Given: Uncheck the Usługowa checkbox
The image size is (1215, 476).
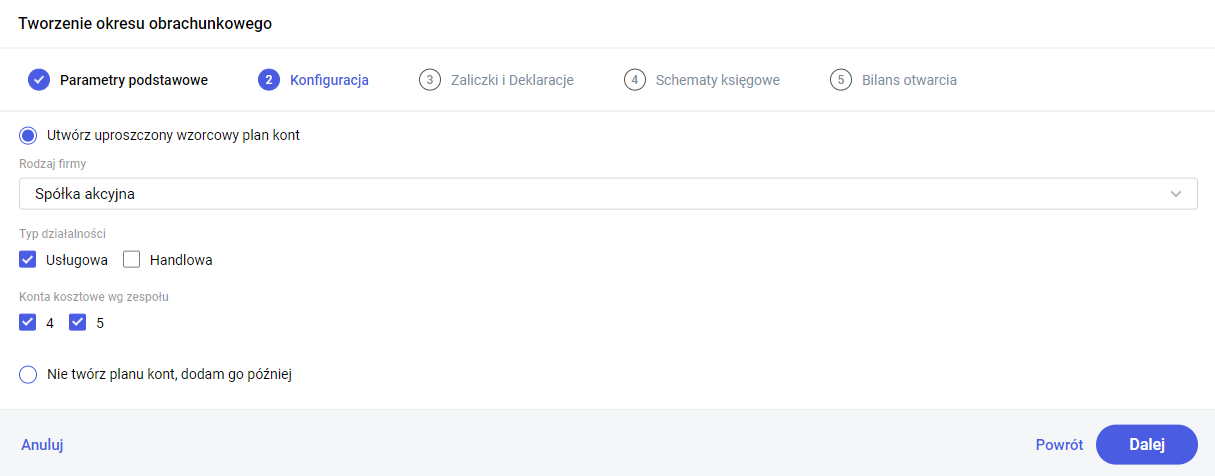Looking at the screenshot, I should [x=28, y=260].
